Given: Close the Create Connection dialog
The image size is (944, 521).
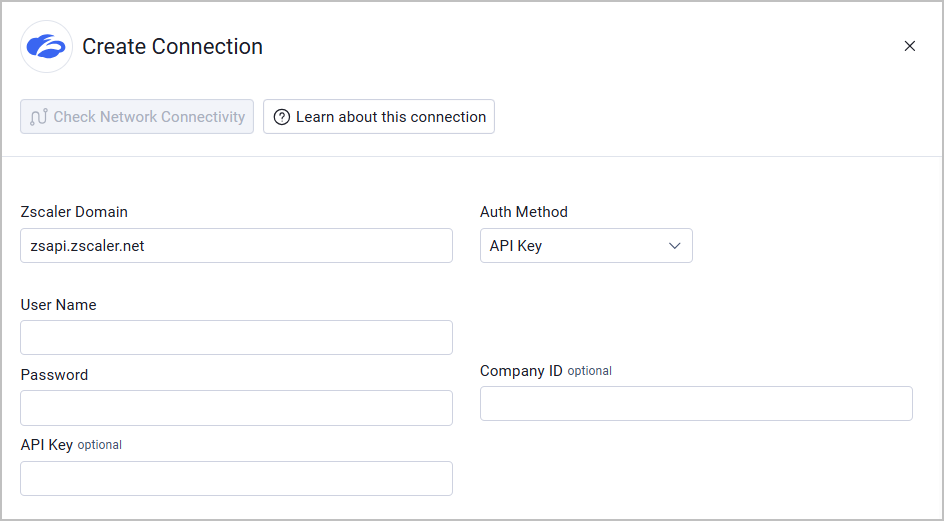Looking at the screenshot, I should point(910,46).
